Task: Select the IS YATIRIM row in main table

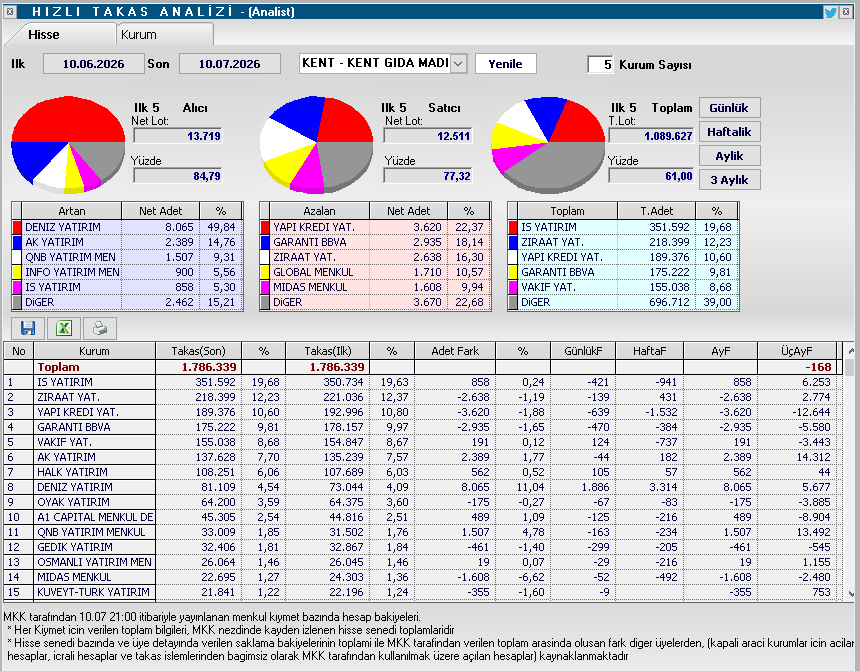Action: [x=420, y=382]
